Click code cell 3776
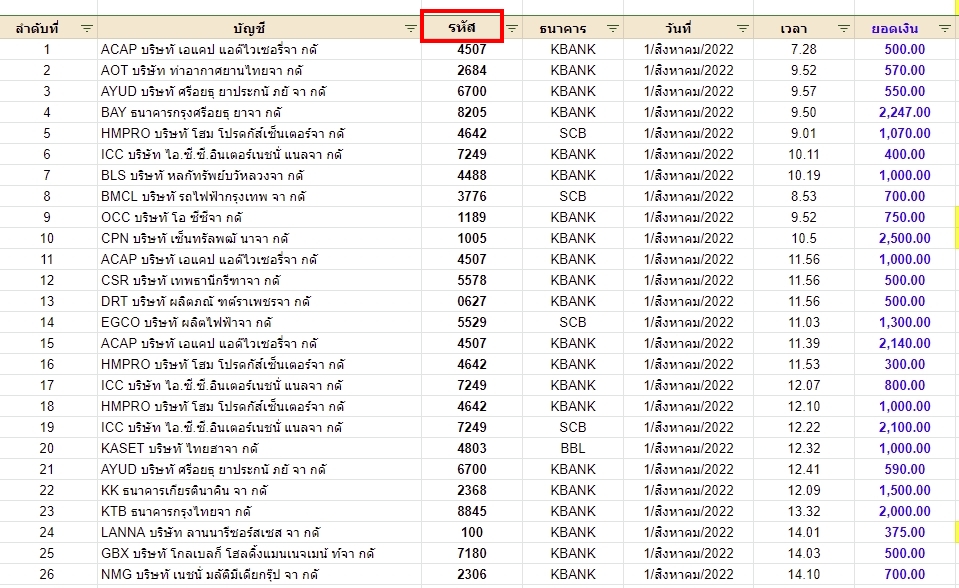The height and width of the screenshot is (588, 959). pyautogui.click(x=472, y=196)
